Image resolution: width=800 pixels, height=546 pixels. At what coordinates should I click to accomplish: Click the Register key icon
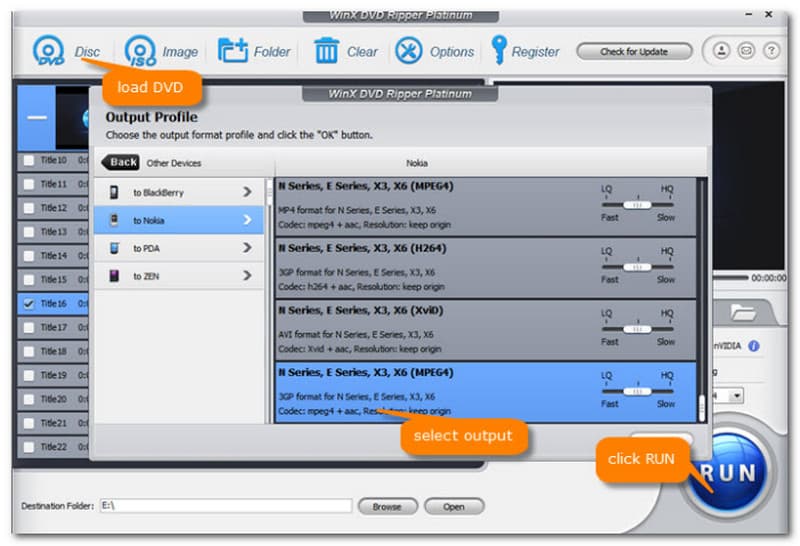tap(498, 50)
